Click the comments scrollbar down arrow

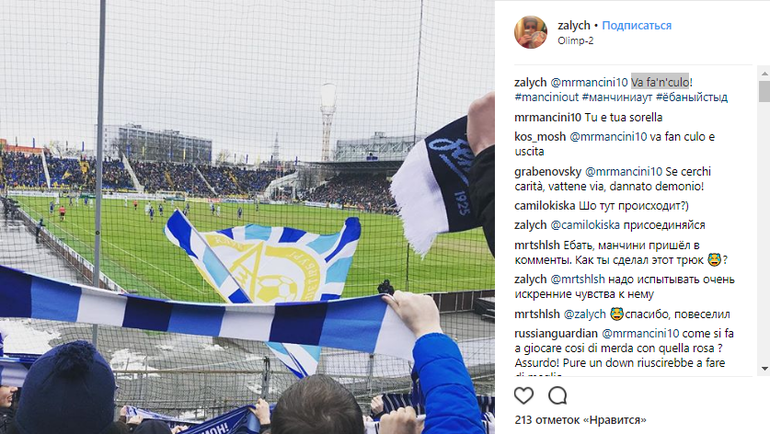764,369
